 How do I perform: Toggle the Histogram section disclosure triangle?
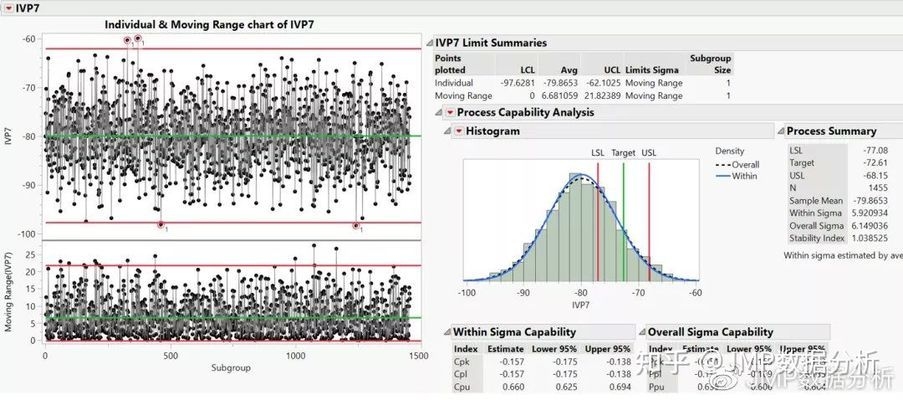click(447, 131)
